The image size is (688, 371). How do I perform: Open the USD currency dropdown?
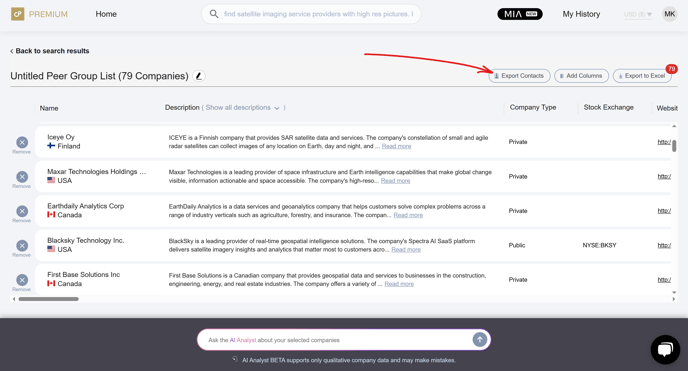click(x=638, y=14)
